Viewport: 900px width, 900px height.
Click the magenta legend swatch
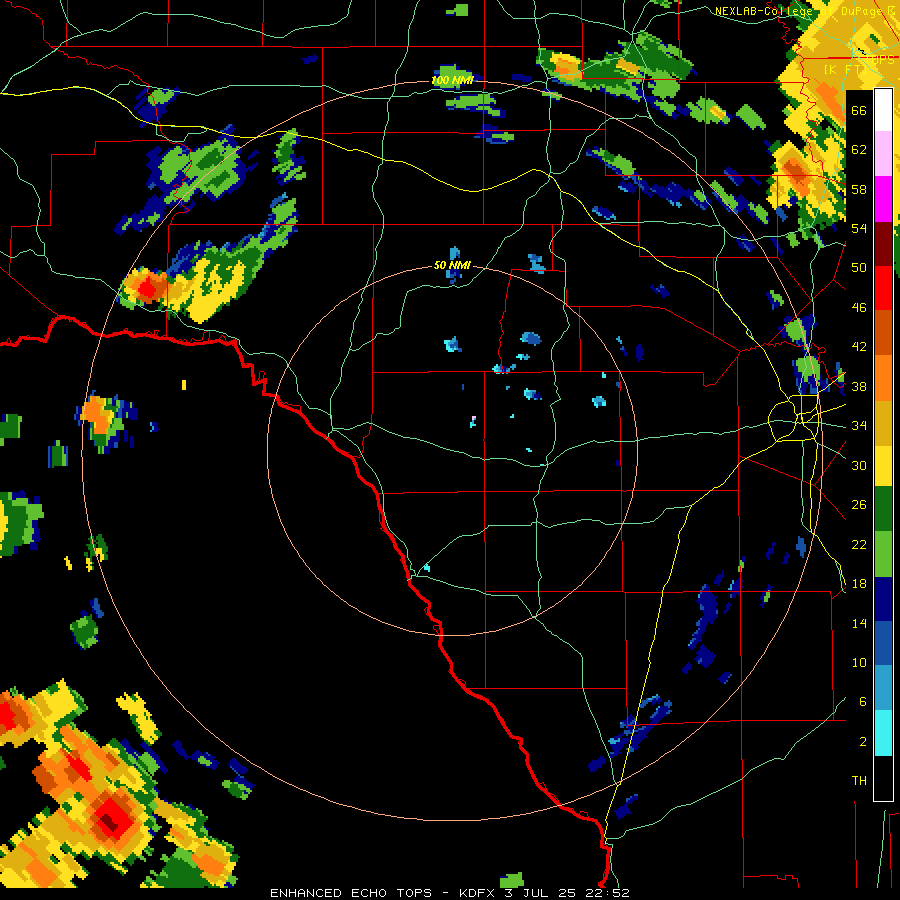pyautogui.click(x=883, y=199)
